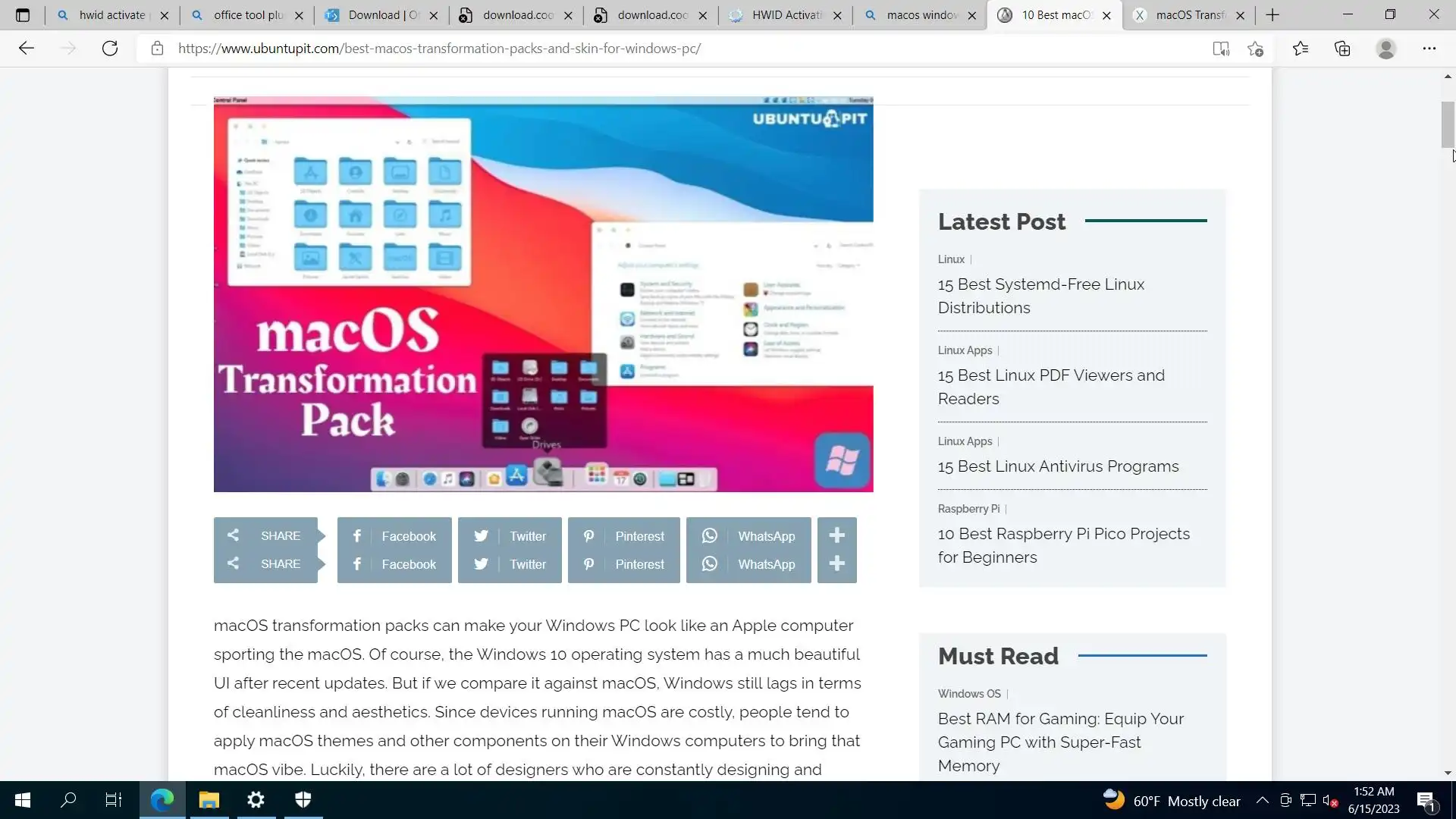The image size is (1456, 819).
Task: Open the browser profile avatar
Action: [1385, 49]
